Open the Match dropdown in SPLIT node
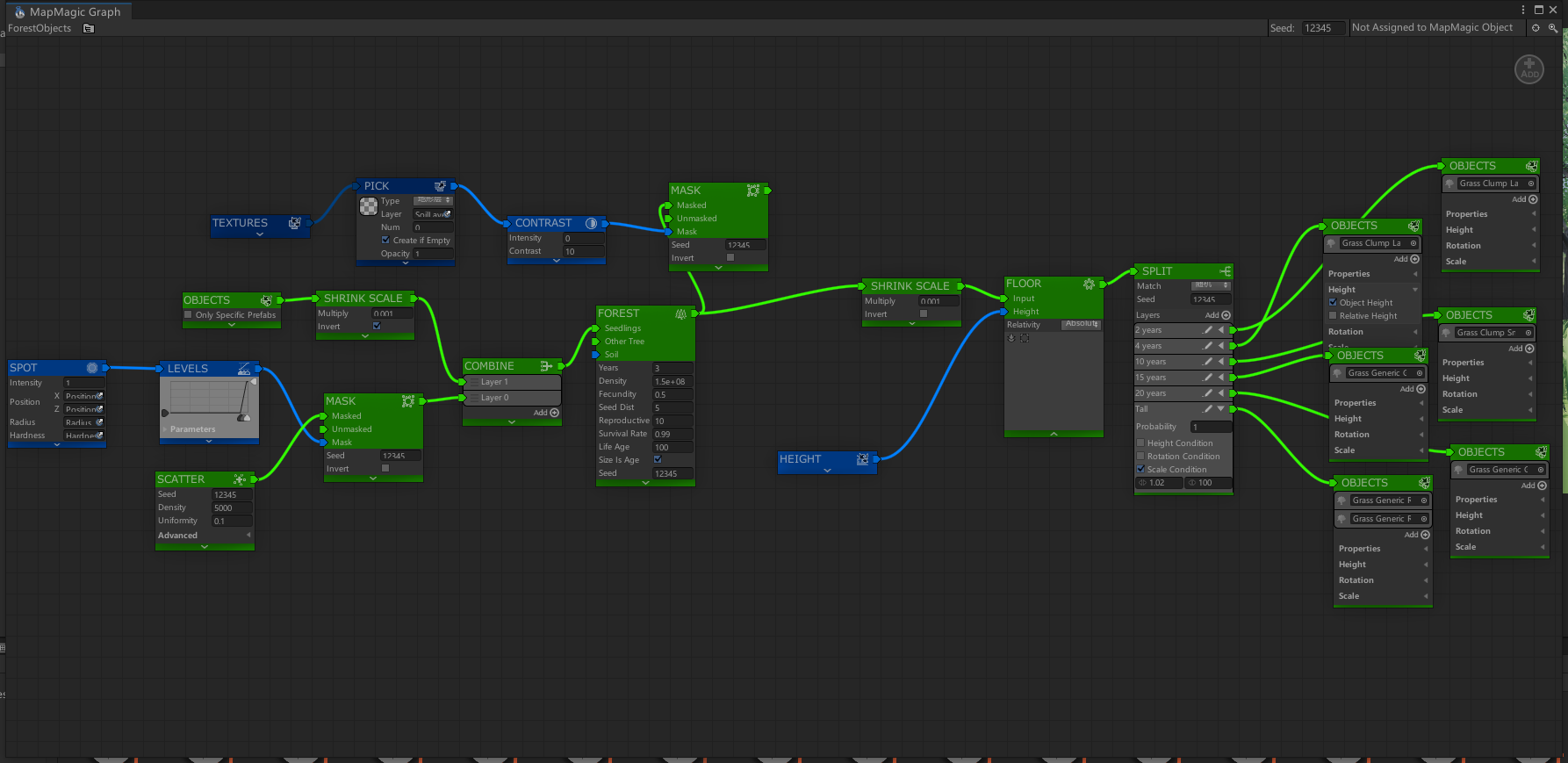 point(1212,285)
